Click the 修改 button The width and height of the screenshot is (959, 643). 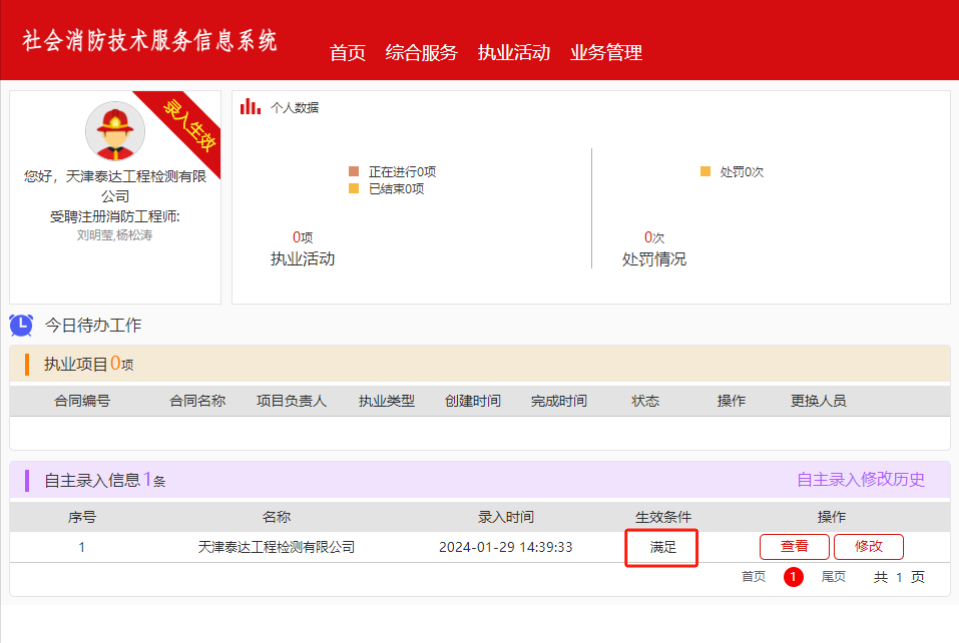click(x=868, y=546)
